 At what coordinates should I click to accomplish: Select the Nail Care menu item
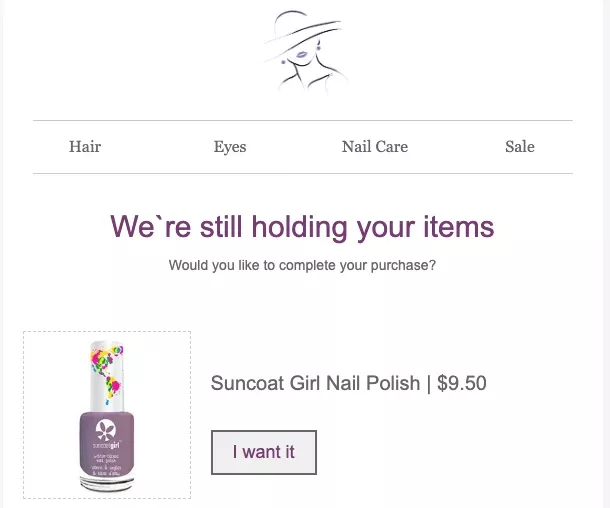375,147
